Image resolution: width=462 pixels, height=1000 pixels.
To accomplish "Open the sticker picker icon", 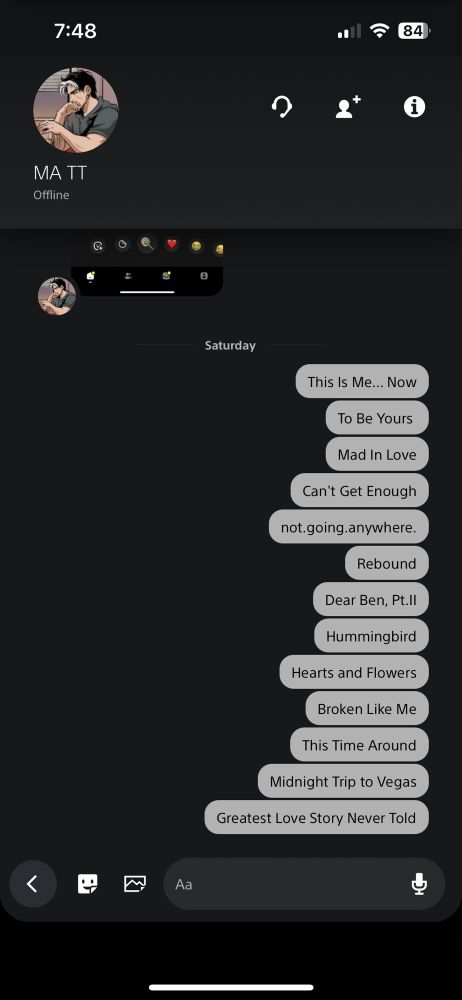I will pyautogui.click(x=87, y=884).
